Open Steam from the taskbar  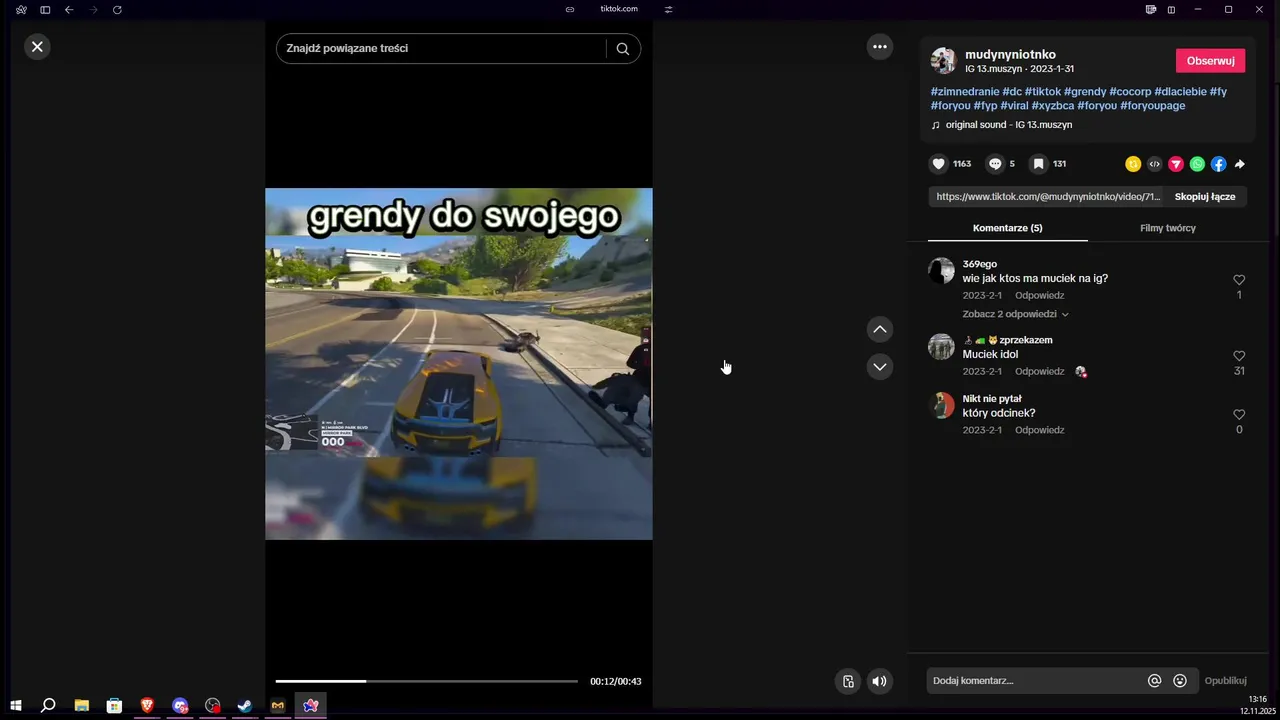pos(245,706)
